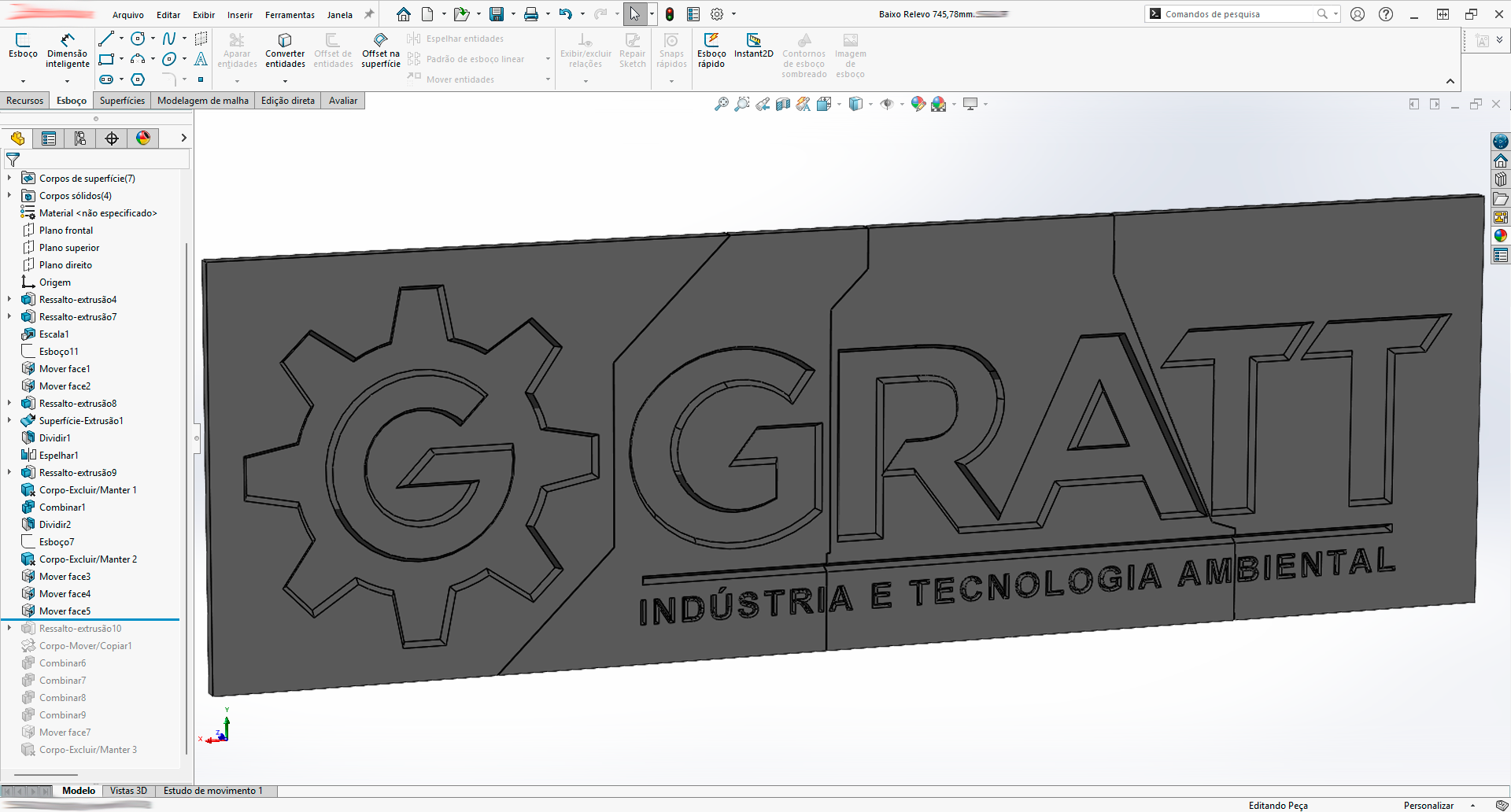Expand Ressalto-extrusão4 feature

point(9,300)
